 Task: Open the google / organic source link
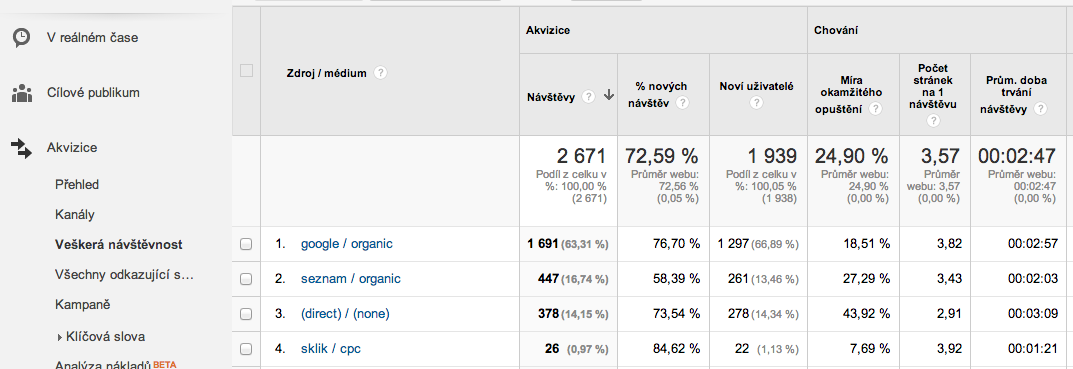347,244
